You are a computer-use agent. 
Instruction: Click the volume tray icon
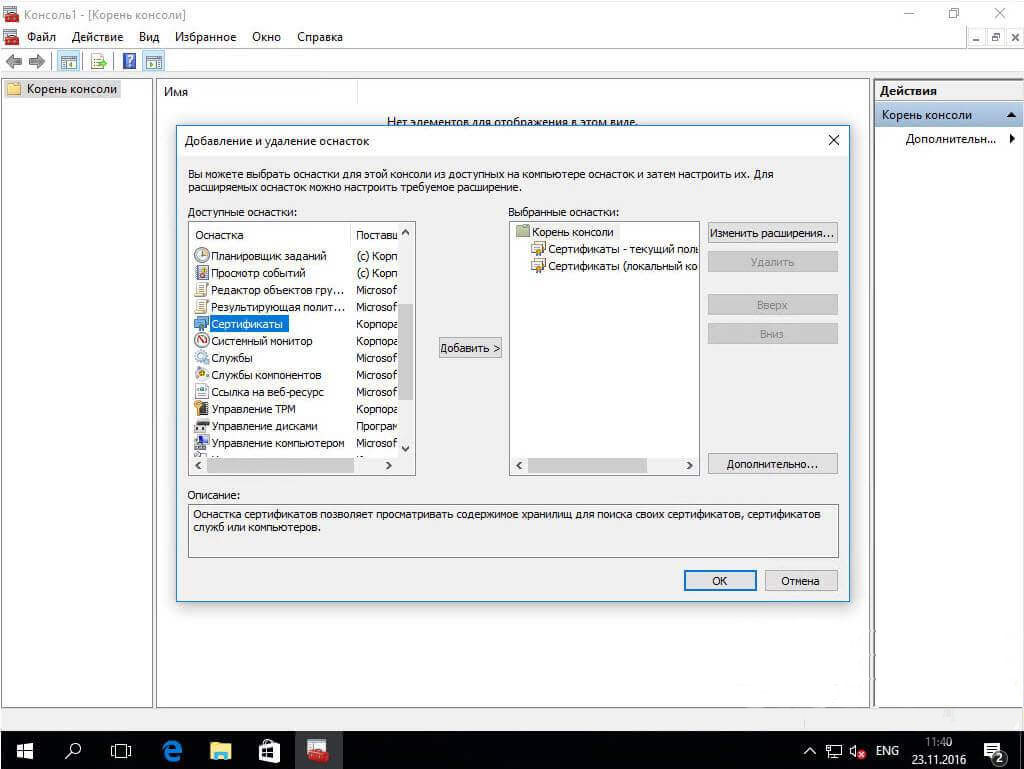click(x=857, y=751)
